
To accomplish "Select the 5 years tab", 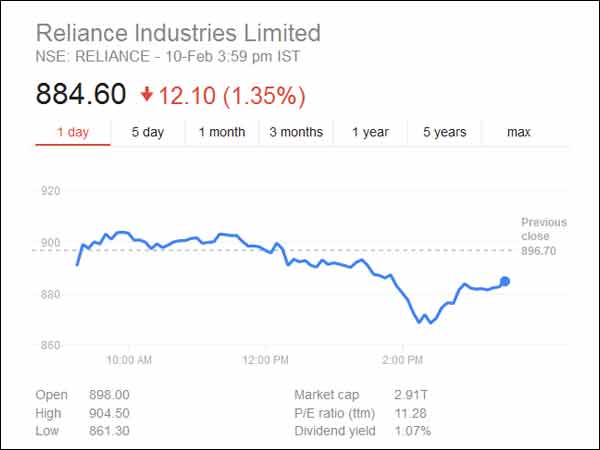I will point(444,132).
